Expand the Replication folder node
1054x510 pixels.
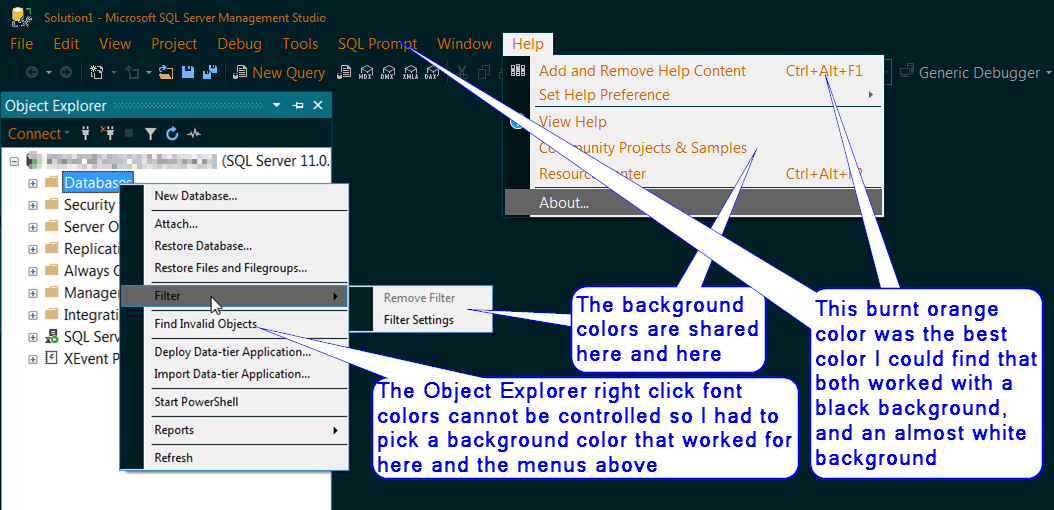tap(32, 249)
